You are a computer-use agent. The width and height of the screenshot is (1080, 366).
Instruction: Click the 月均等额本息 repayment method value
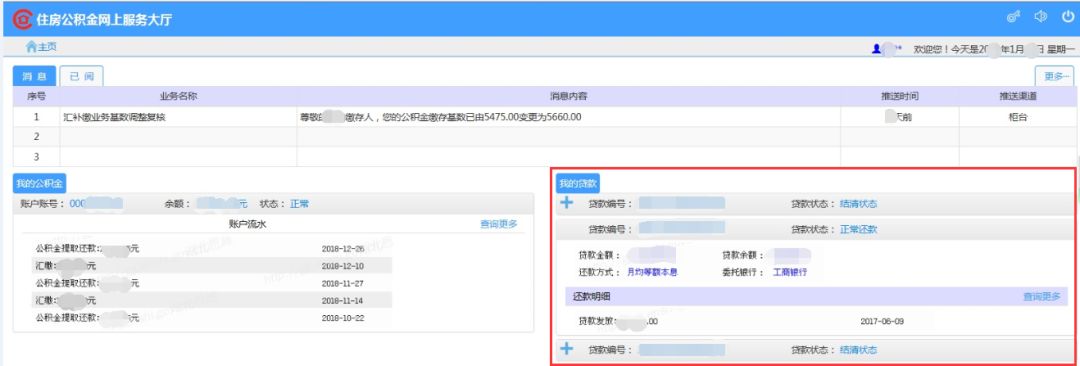point(652,272)
